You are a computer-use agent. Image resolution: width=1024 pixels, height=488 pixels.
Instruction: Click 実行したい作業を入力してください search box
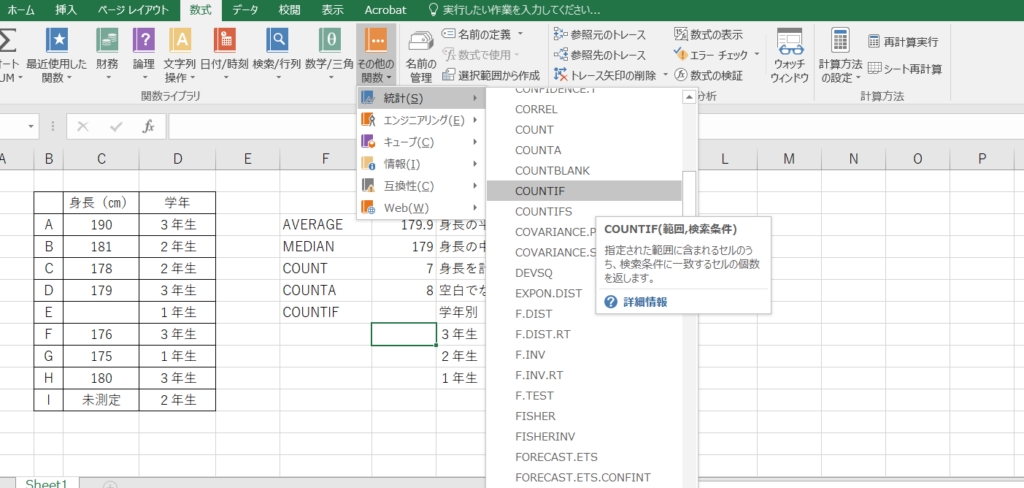click(522, 10)
